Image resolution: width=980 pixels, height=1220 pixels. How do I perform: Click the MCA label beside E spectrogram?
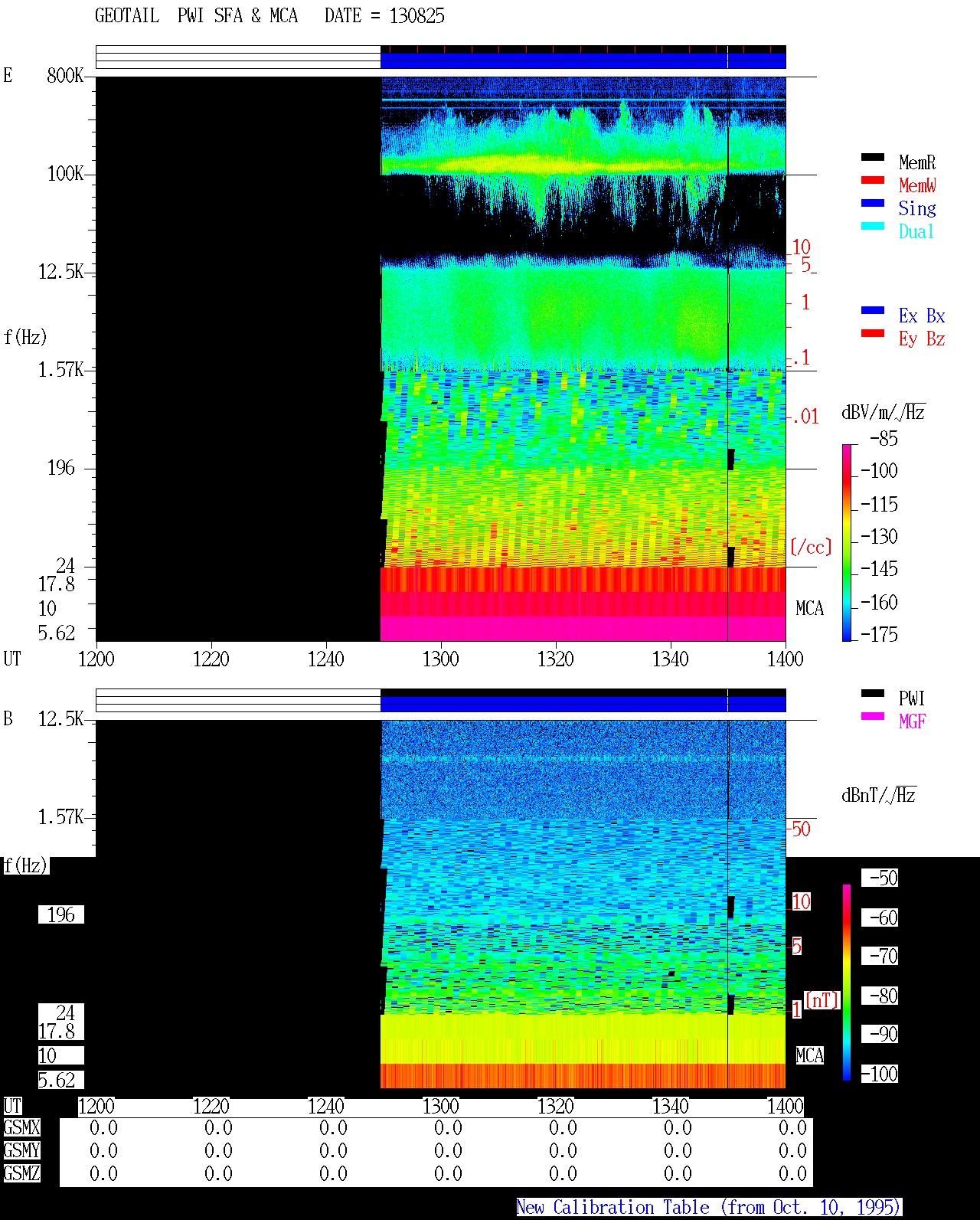(x=809, y=609)
